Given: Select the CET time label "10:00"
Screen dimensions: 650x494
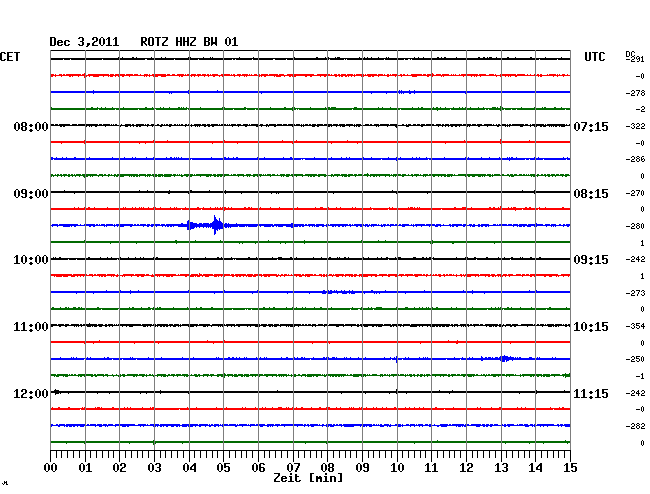Looking at the screenshot, I should point(31,260).
